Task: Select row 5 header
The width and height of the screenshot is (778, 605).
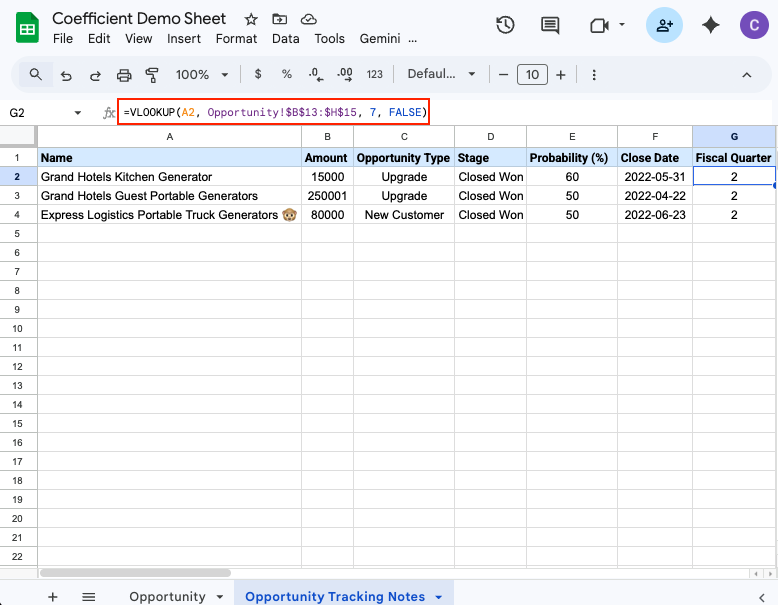Action: point(17,234)
